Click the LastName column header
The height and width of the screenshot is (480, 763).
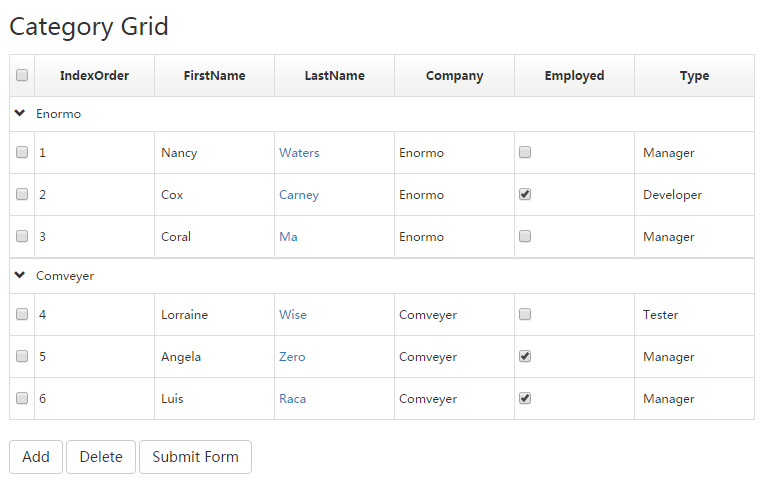[334, 76]
